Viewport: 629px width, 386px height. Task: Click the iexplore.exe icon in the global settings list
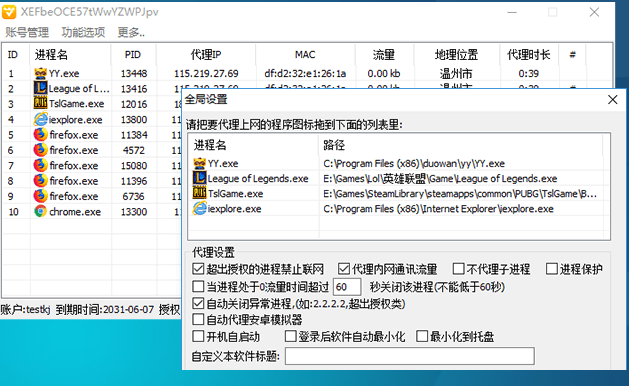199,209
